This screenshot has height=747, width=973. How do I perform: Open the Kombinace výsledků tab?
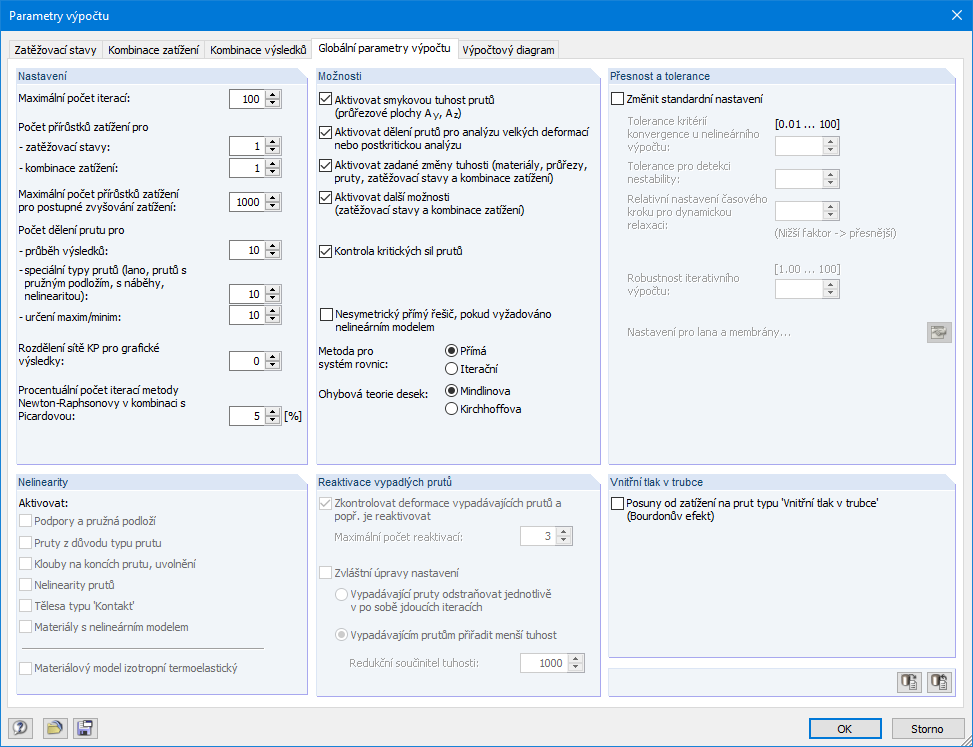pyautogui.click(x=258, y=50)
